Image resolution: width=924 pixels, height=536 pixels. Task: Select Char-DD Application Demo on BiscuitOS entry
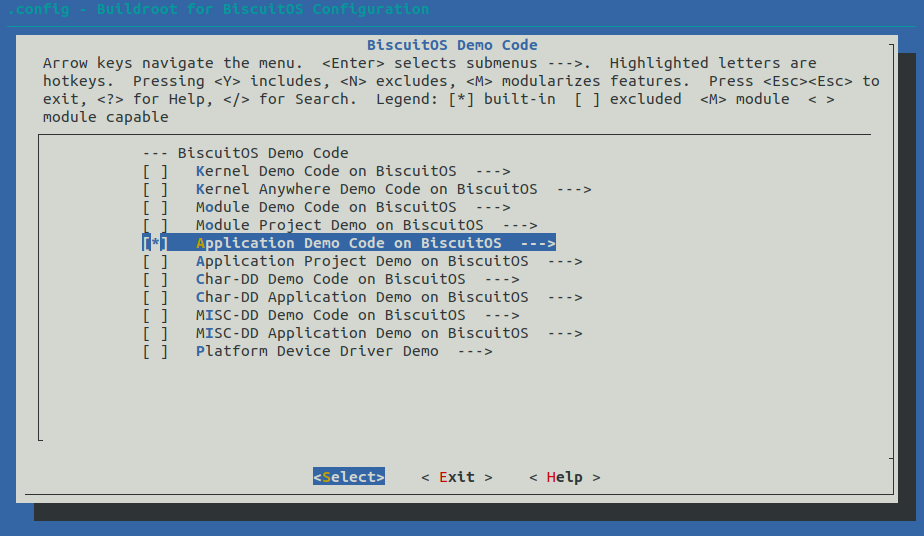[x=362, y=297]
